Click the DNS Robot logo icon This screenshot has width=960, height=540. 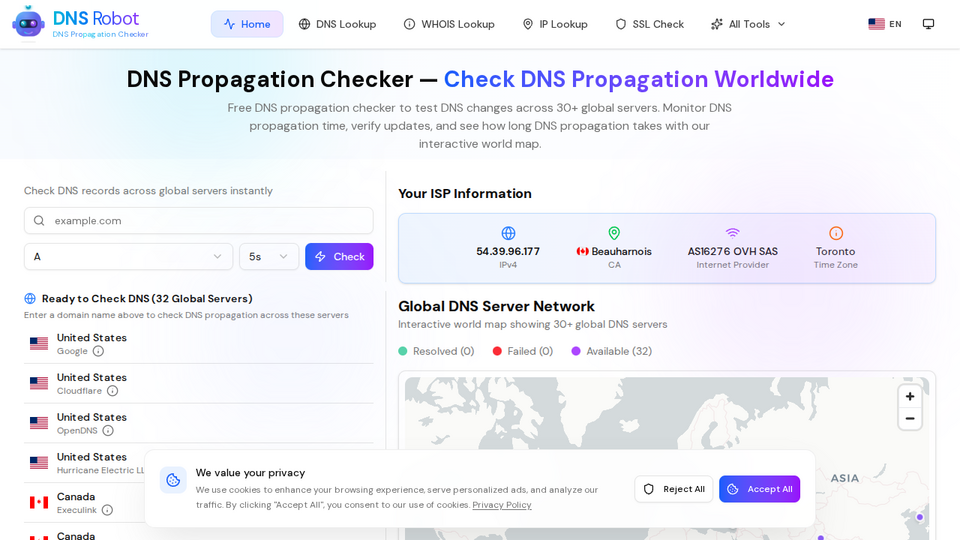click(28, 23)
